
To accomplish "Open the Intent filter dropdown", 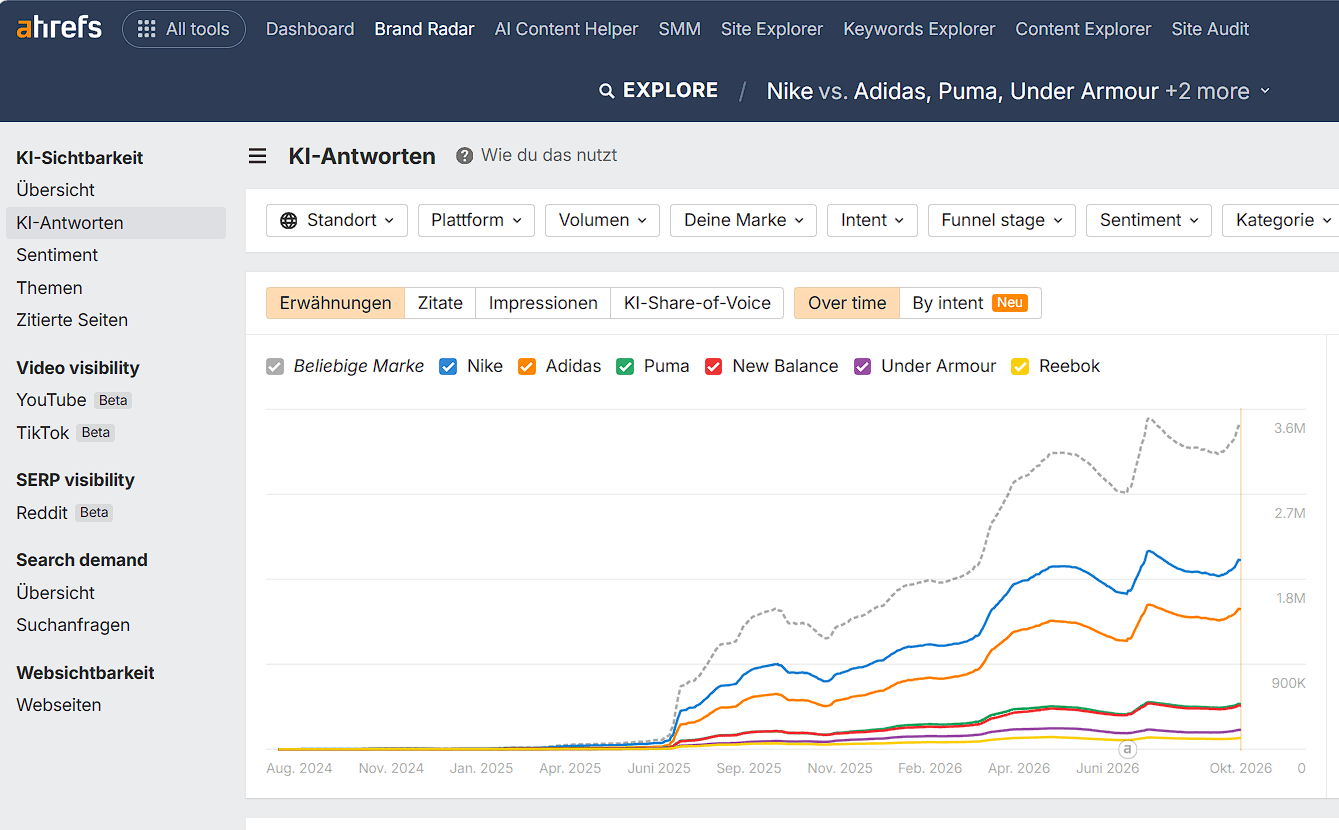I will (872, 220).
